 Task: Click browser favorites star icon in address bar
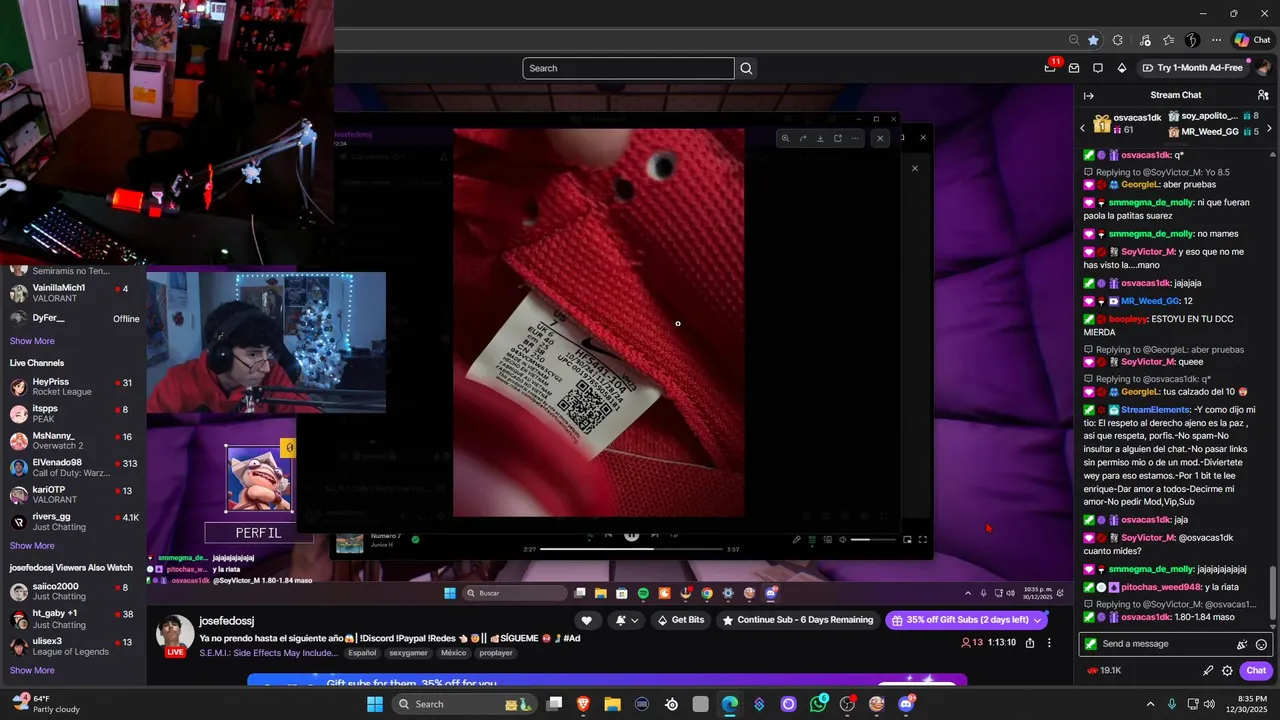(x=1093, y=40)
